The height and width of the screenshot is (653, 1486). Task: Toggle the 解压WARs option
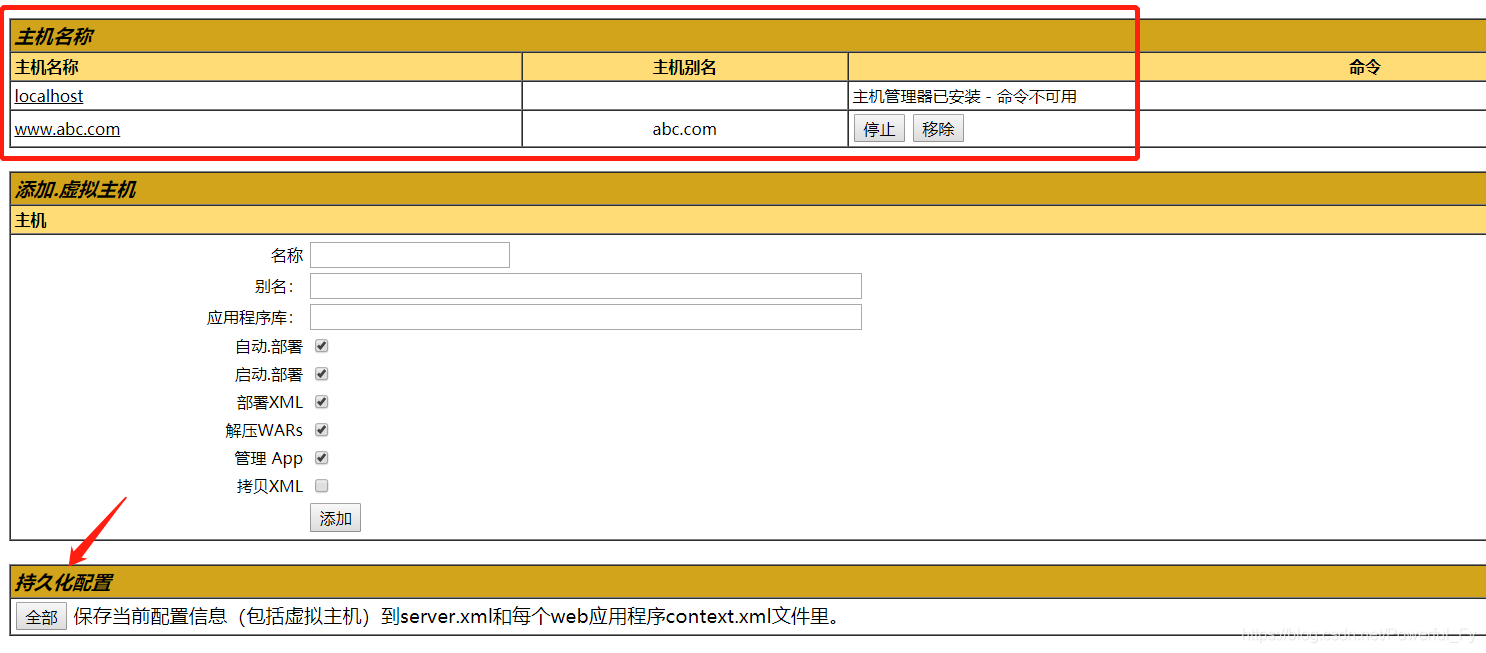point(321,429)
